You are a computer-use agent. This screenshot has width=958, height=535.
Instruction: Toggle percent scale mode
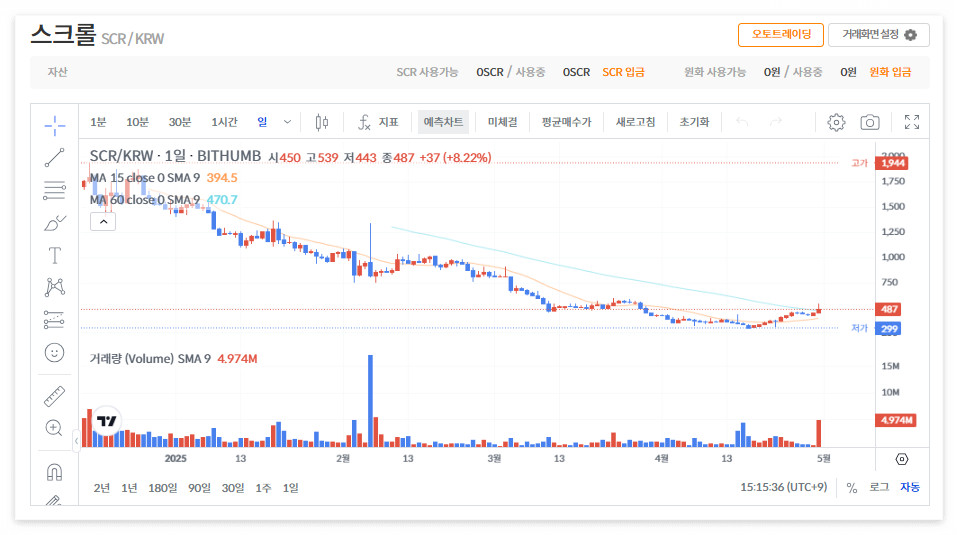click(852, 487)
